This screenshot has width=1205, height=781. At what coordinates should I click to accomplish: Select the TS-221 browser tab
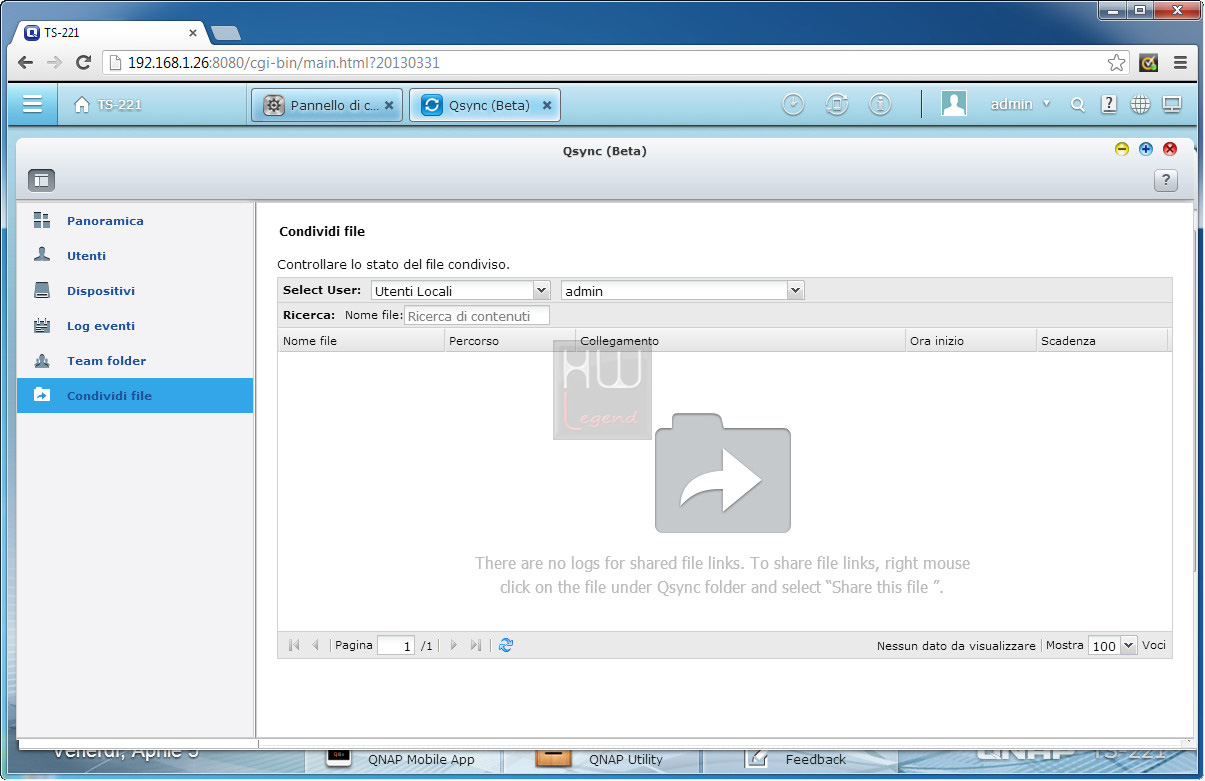[x=110, y=32]
